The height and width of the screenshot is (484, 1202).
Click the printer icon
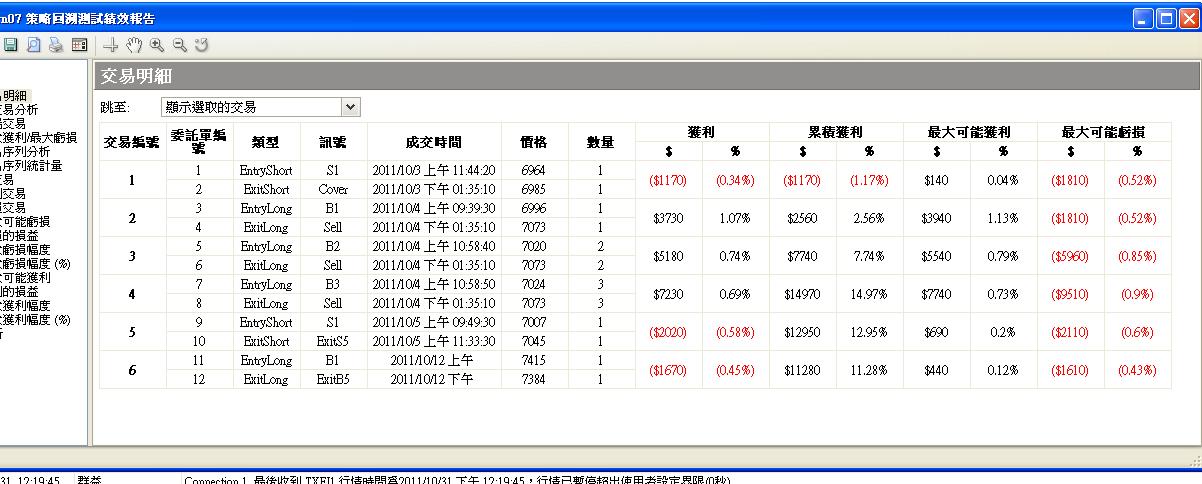click(x=56, y=45)
